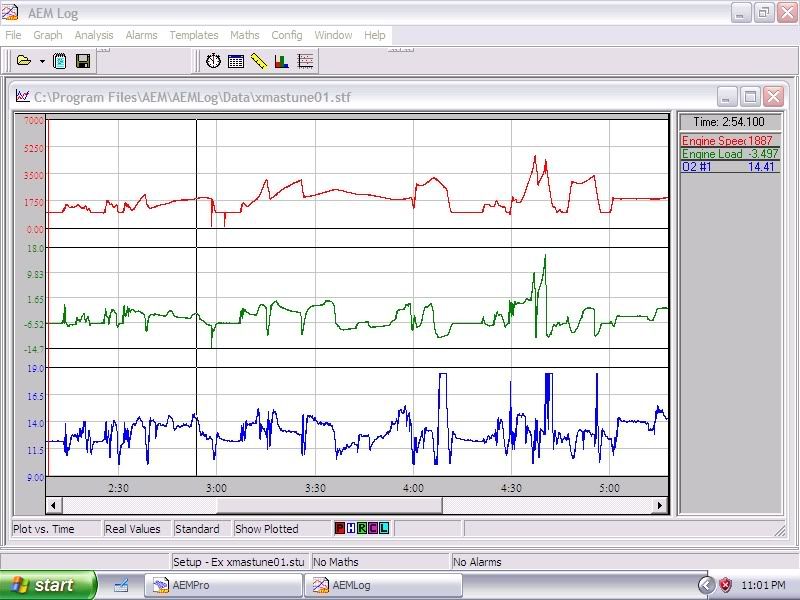800x600 pixels.
Task: Expand hidden system tray icons arrow
Action: [x=707, y=585]
